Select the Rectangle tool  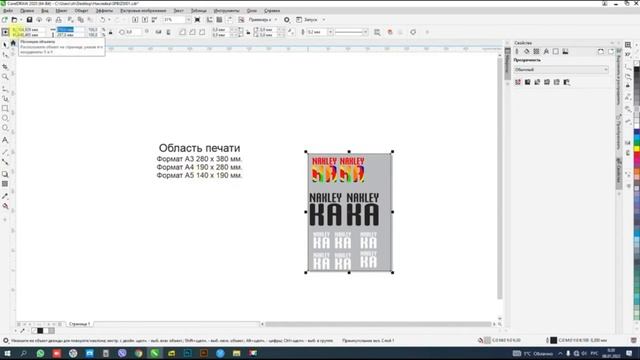pos(5,108)
